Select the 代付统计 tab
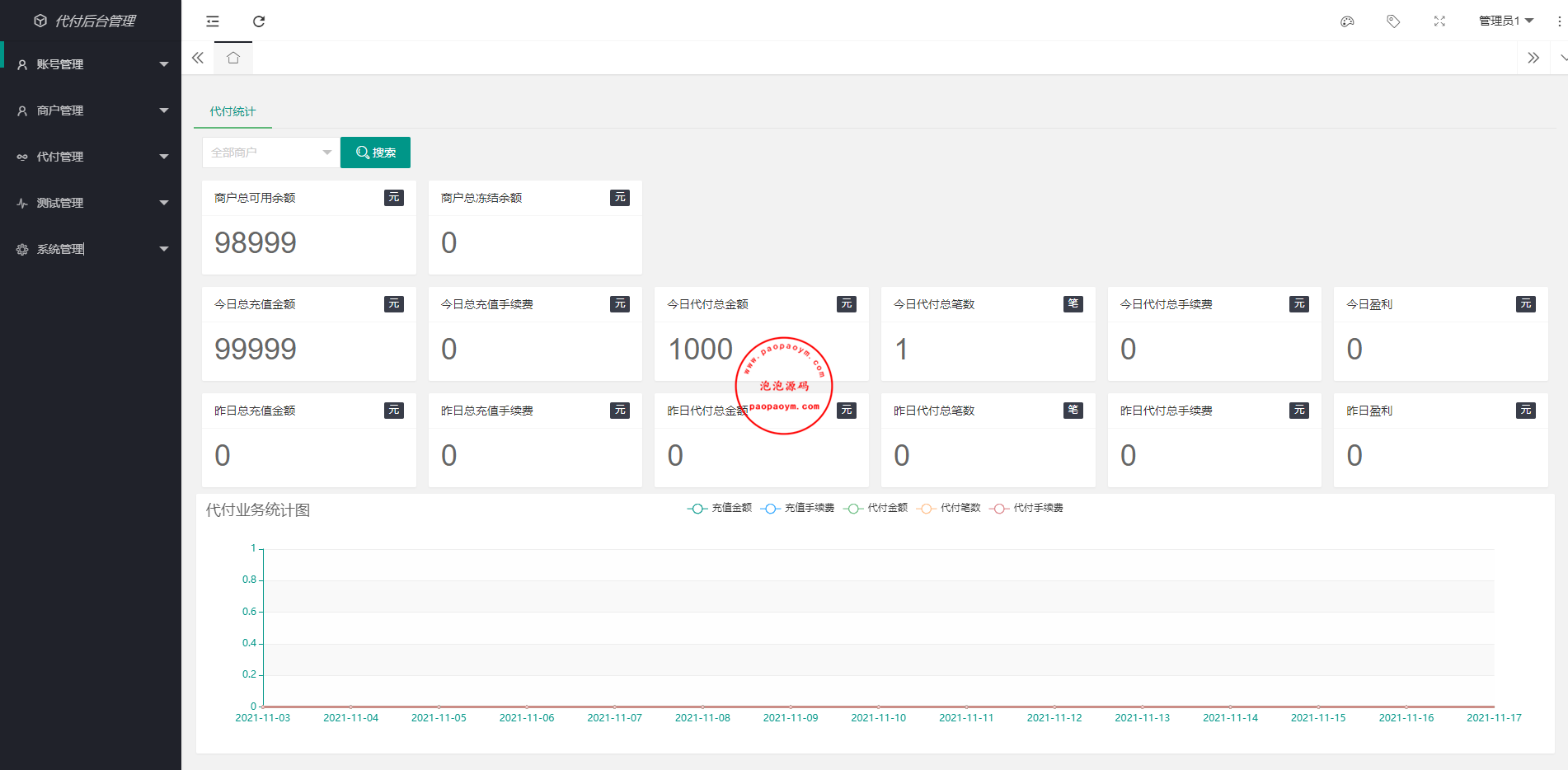Viewport: 1568px width, 770px height. click(x=232, y=111)
